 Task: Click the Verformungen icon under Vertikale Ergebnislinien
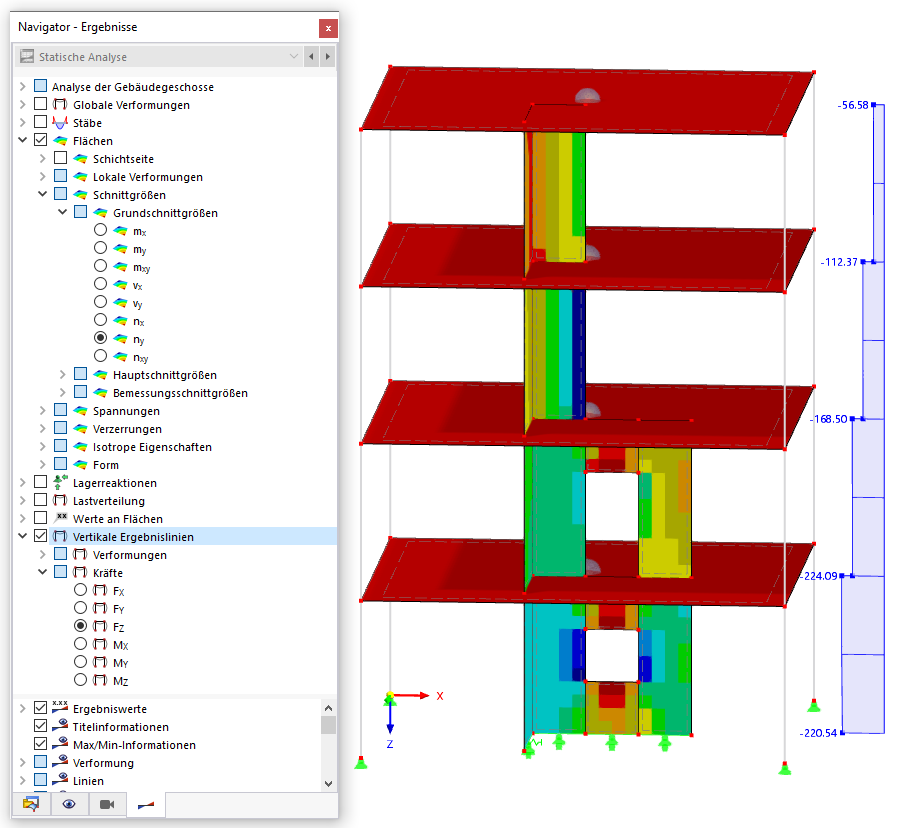80,555
